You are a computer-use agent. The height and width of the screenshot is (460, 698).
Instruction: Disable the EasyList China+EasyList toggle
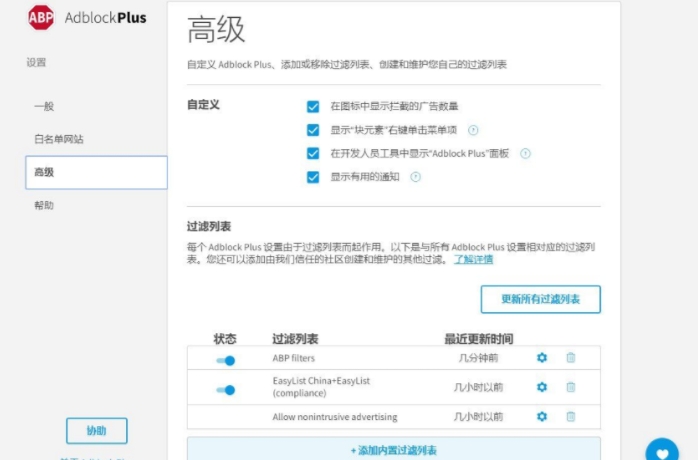coord(226,390)
